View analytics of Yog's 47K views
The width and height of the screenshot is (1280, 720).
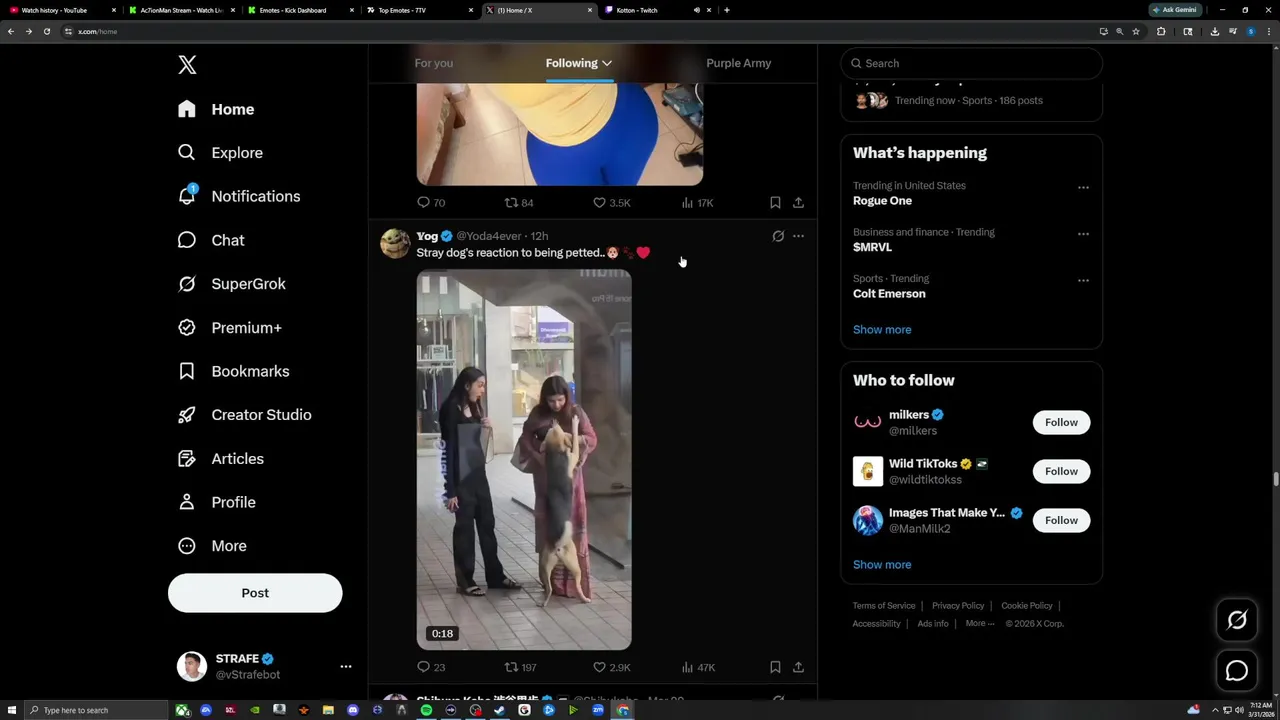tap(697, 667)
